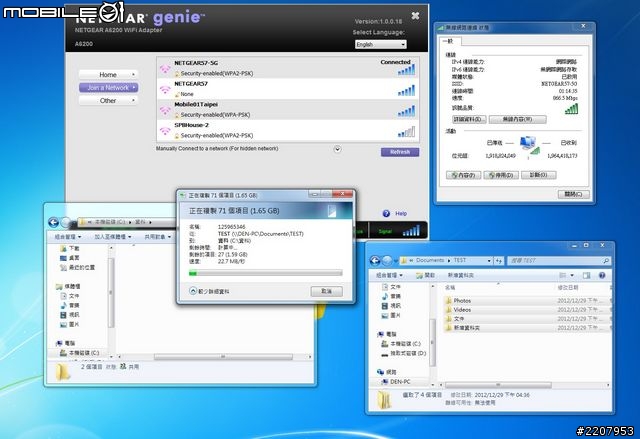Click horizontal scrollbar in TEST Explorer file list
This screenshot has height=439, width=640.
click(498, 385)
